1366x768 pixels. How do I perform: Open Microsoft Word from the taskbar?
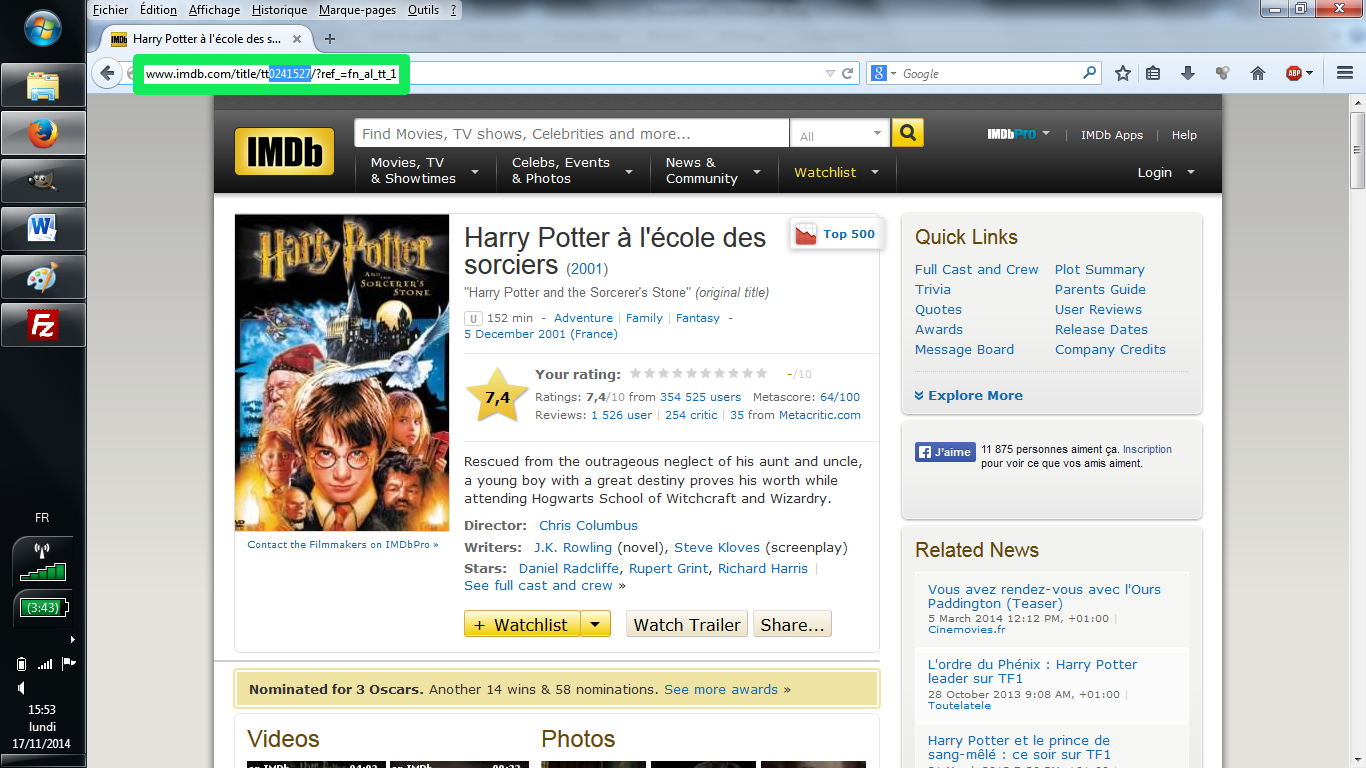tap(43, 229)
